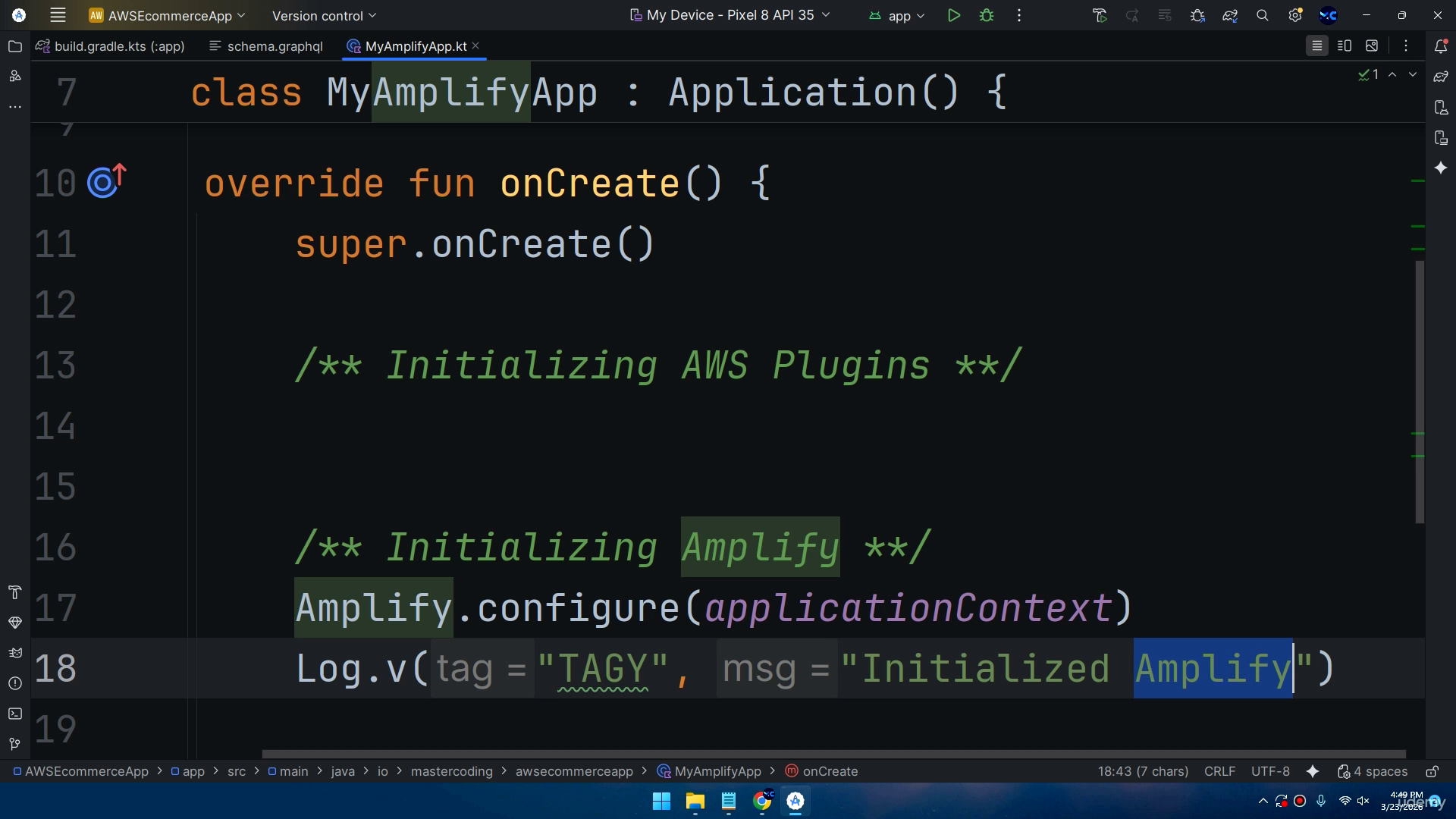Click the Gemini sparkle icon in the status bar
Viewport: 1456px width, 819px height.
(x=1313, y=771)
